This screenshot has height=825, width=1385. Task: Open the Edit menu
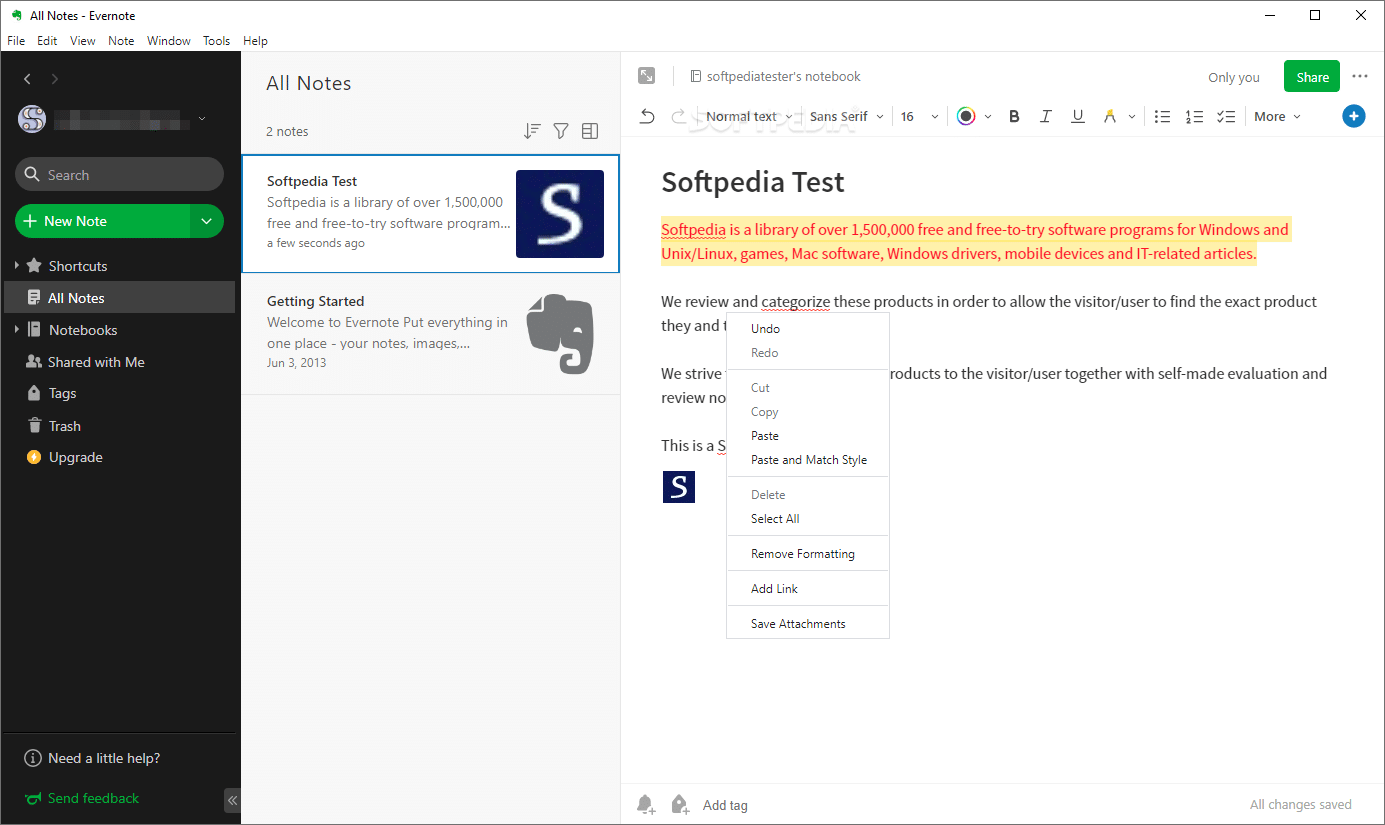tap(47, 41)
